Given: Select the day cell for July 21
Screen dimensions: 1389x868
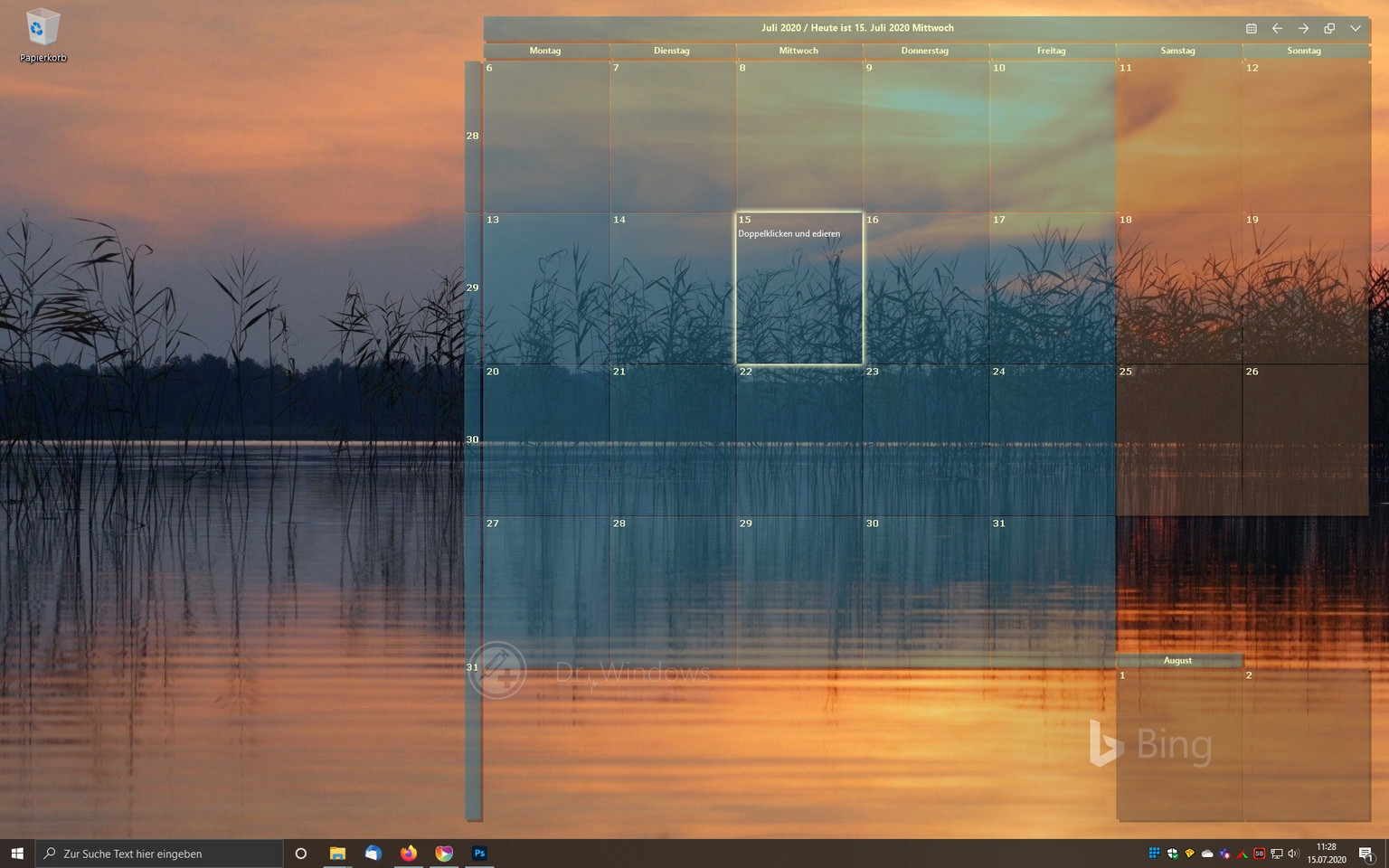Looking at the screenshot, I should pos(673,440).
